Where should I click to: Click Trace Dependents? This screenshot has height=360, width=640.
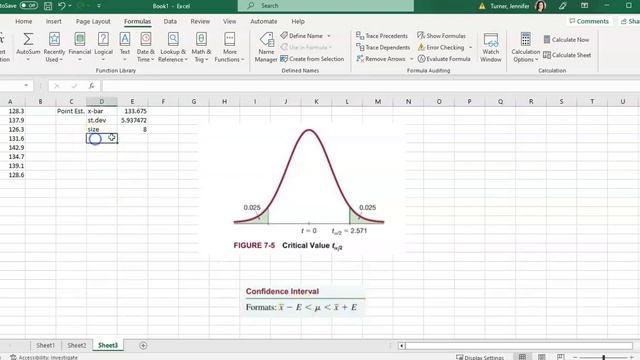383,47
